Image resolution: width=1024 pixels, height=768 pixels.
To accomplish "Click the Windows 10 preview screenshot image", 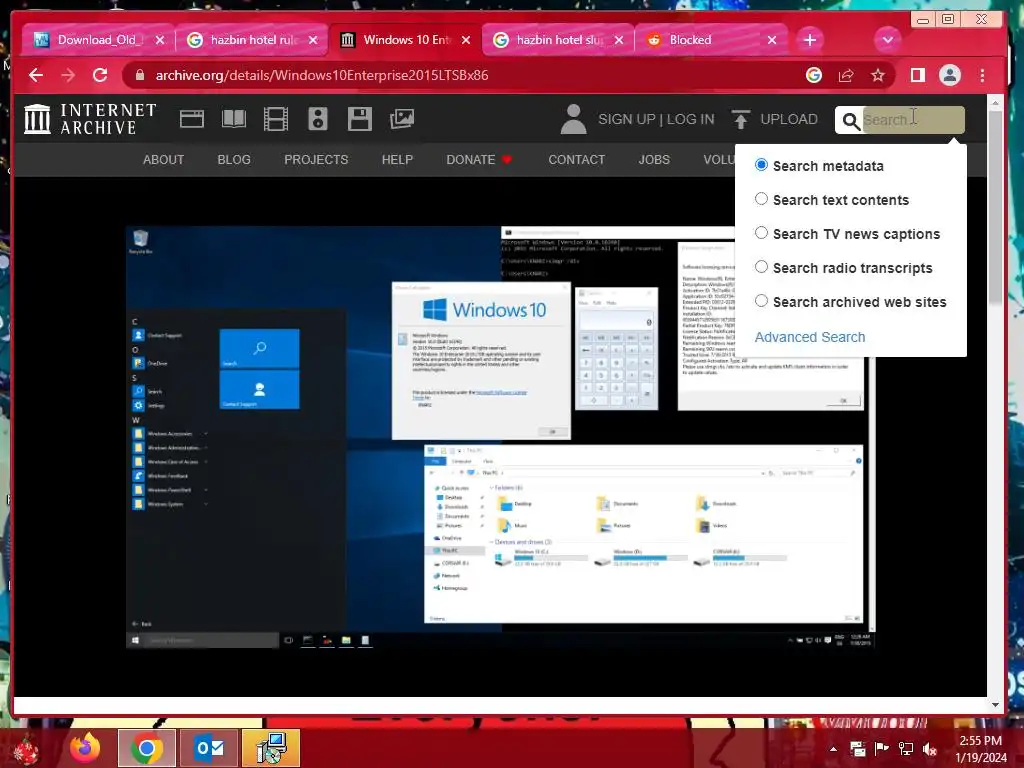I will [500, 437].
